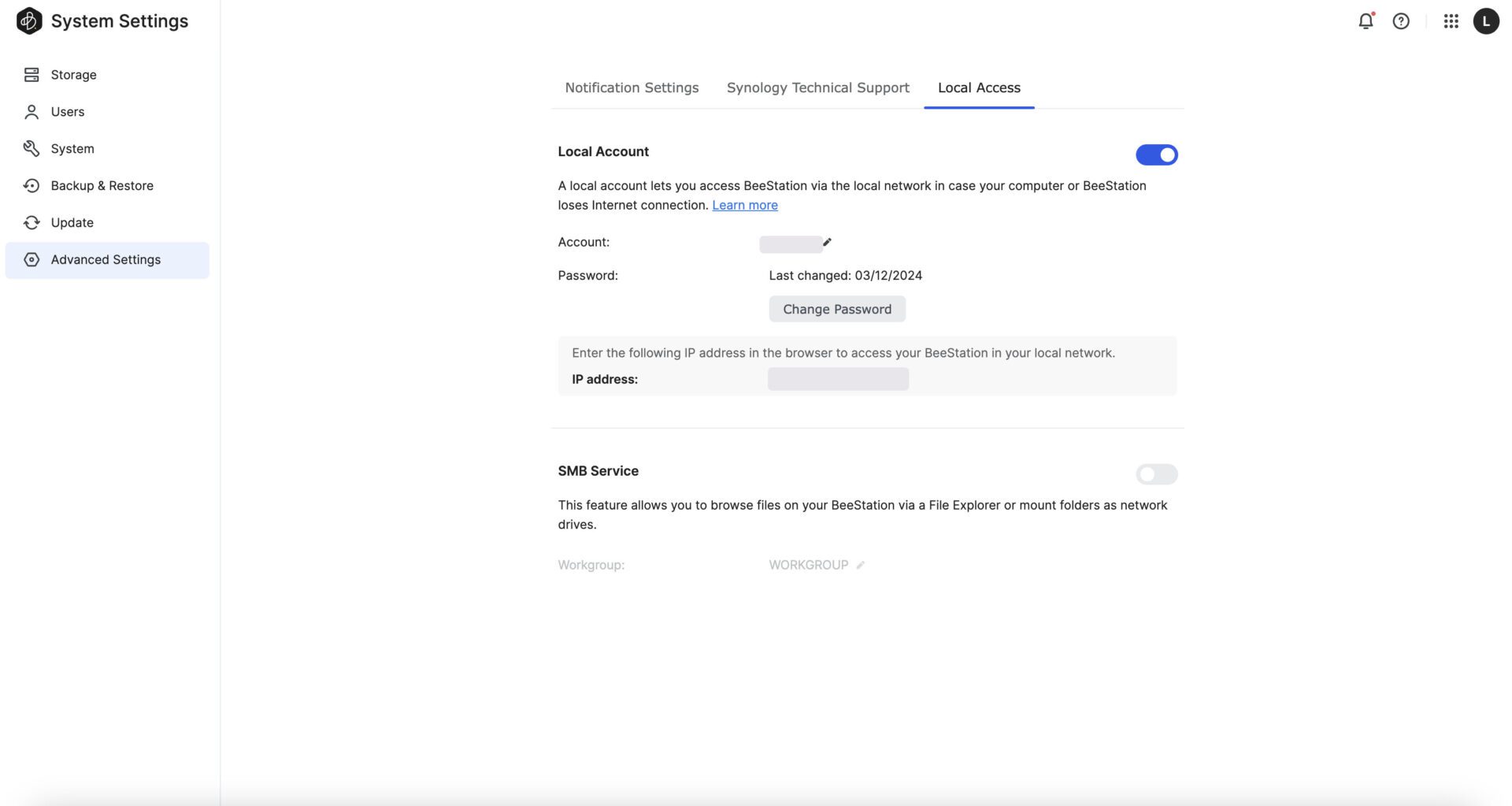Edit the local account name pencil
This screenshot has width=1512, height=806.
coord(827,243)
